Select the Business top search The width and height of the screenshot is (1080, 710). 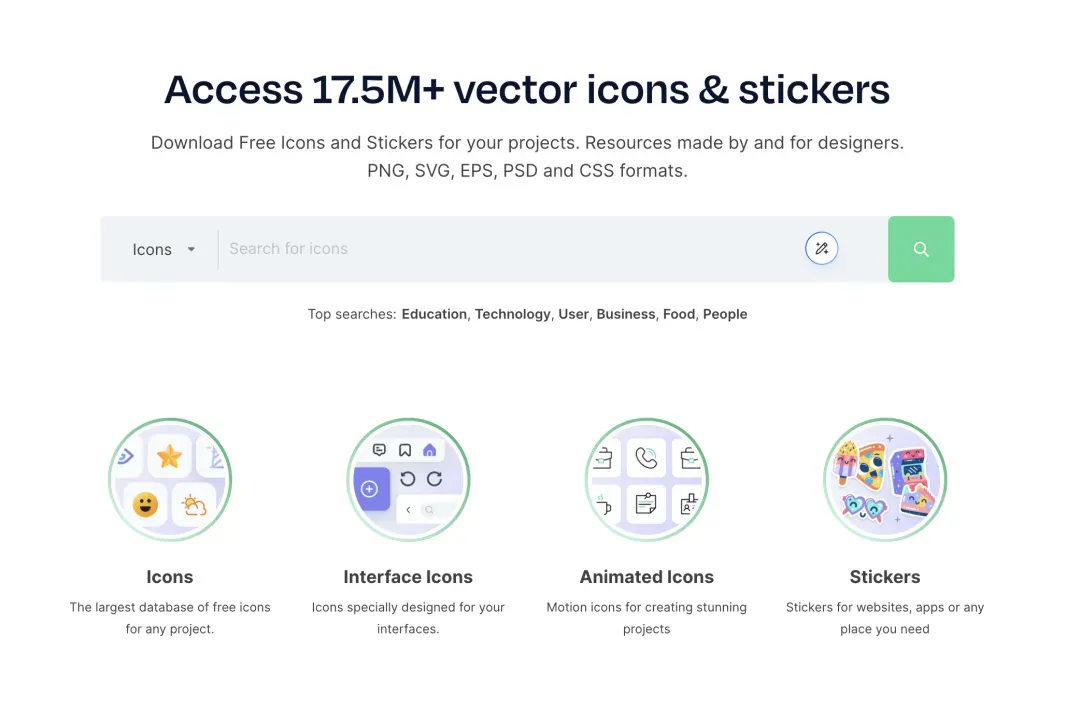pyautogui.click(x=625, y=314)
